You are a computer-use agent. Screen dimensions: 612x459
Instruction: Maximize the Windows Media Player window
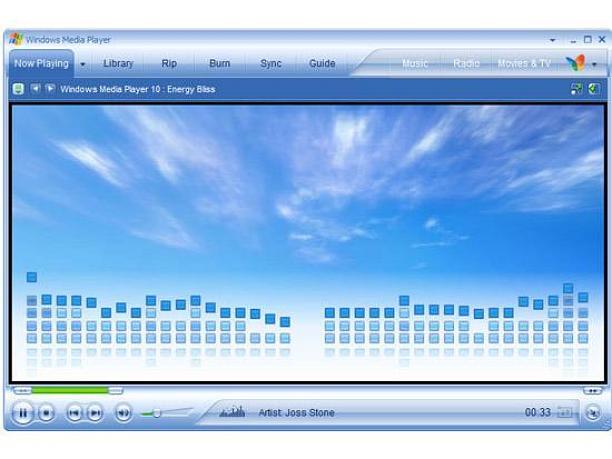(588, 39)
